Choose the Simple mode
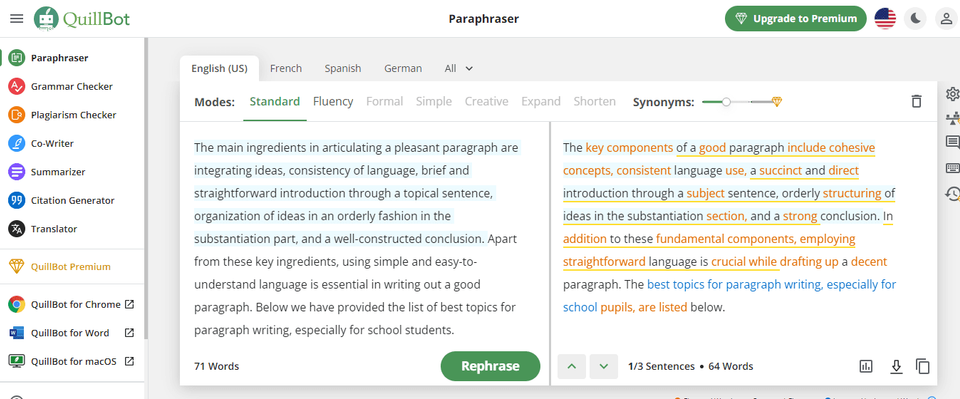 pos(434,102)
